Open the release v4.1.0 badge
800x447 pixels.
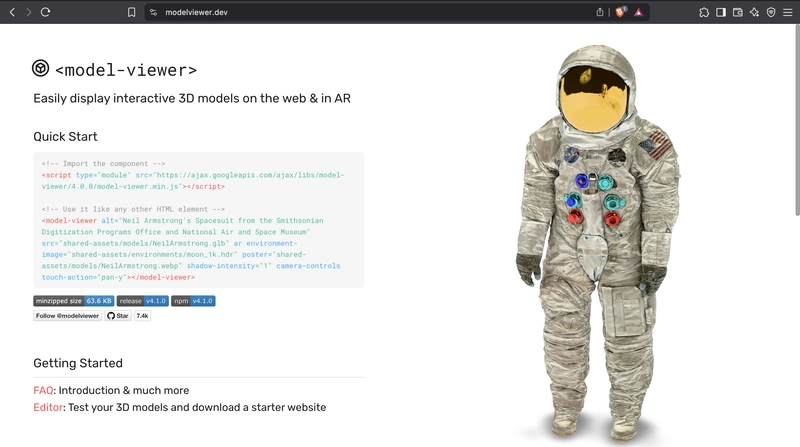pos(143,301)
